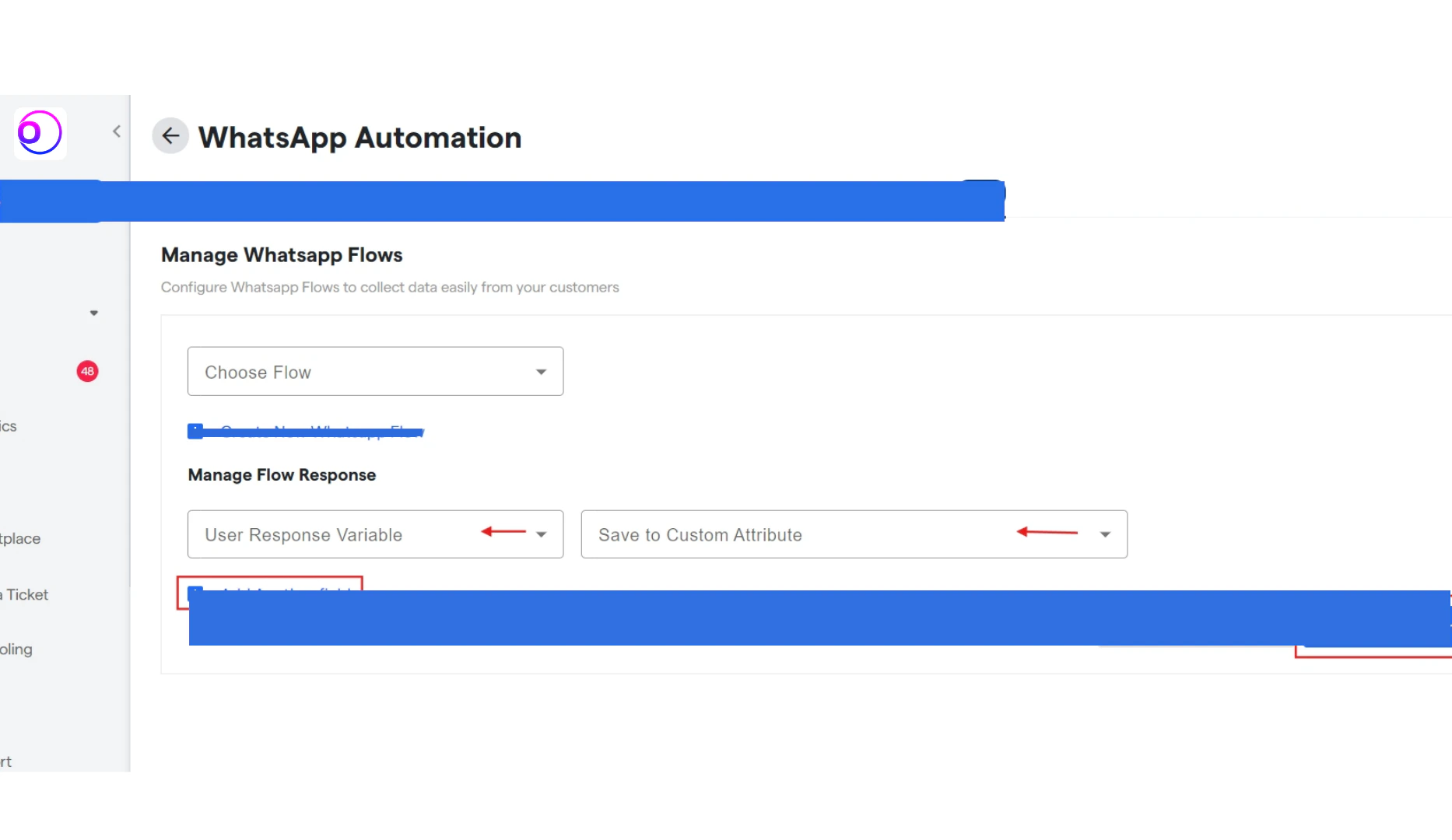The width and height of the screenshot is (1452, 840).
Task: Click the 'Configure Whatsapp Flows to collect data' description
Action: [x=390, y=287]
